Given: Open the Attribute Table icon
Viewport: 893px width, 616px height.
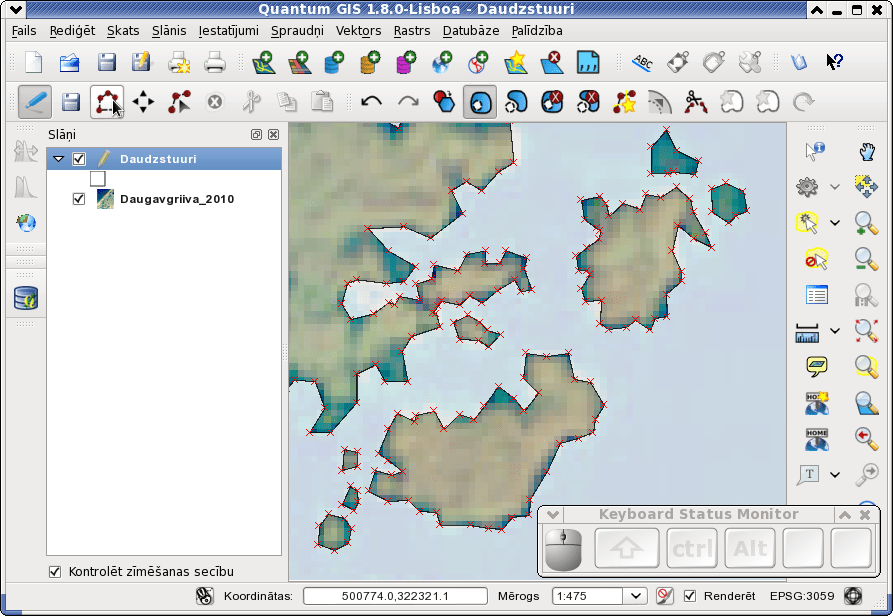Looking at the screenshot, I should [816, 295].
